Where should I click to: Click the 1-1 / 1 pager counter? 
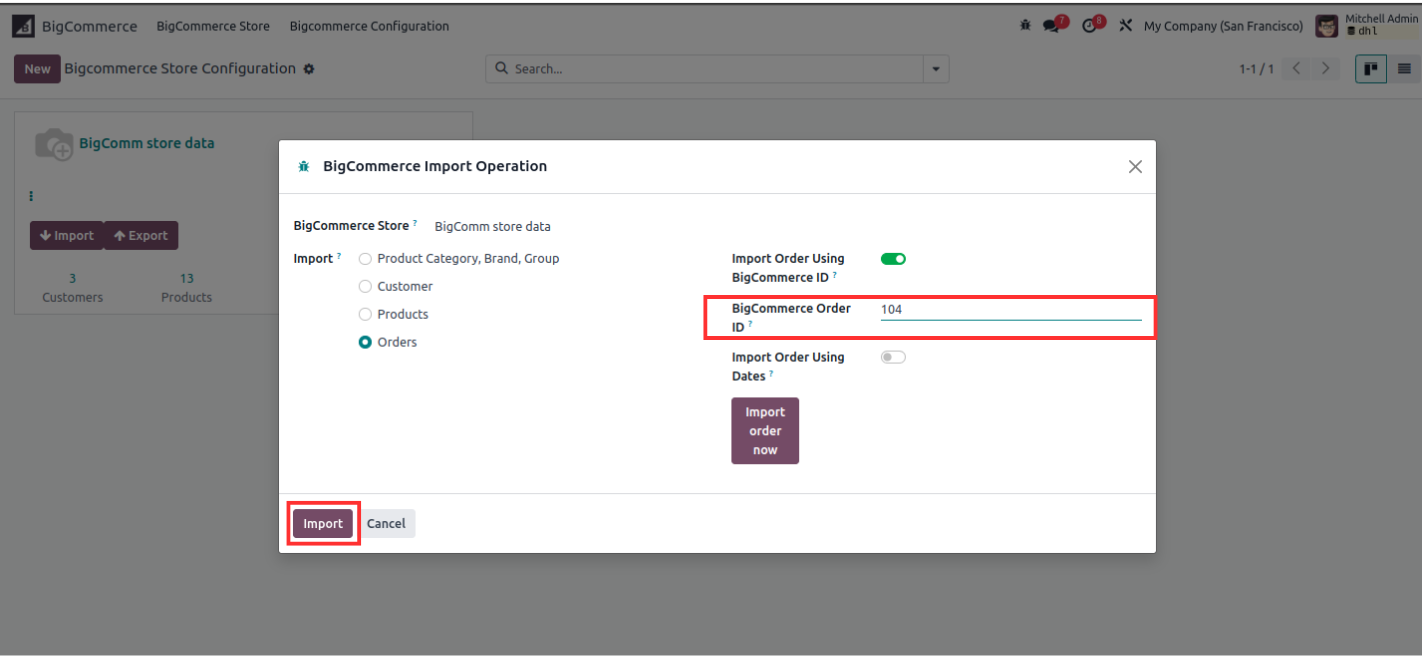tap(1256, 69)
